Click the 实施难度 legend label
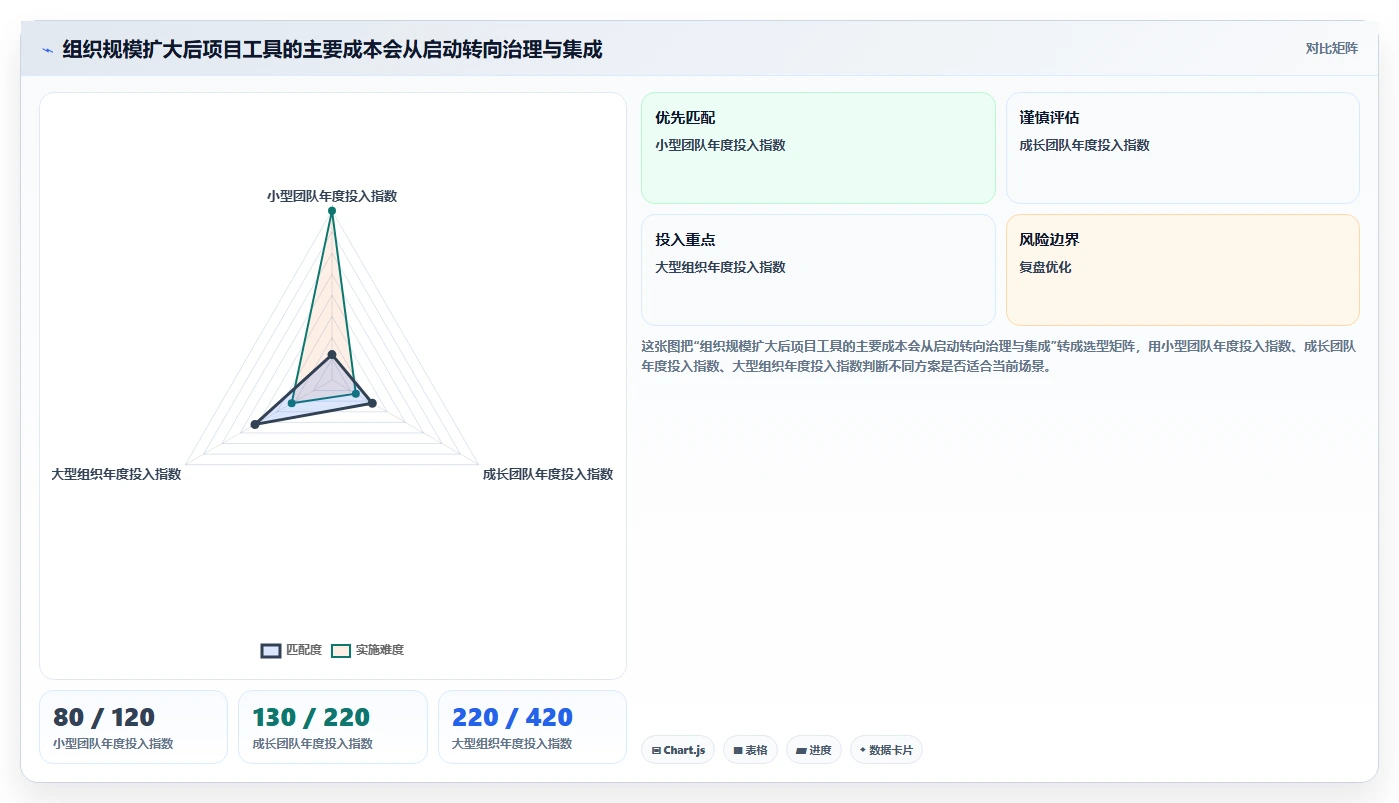Viewport: 1399px width, 803px height. point(380,650)
